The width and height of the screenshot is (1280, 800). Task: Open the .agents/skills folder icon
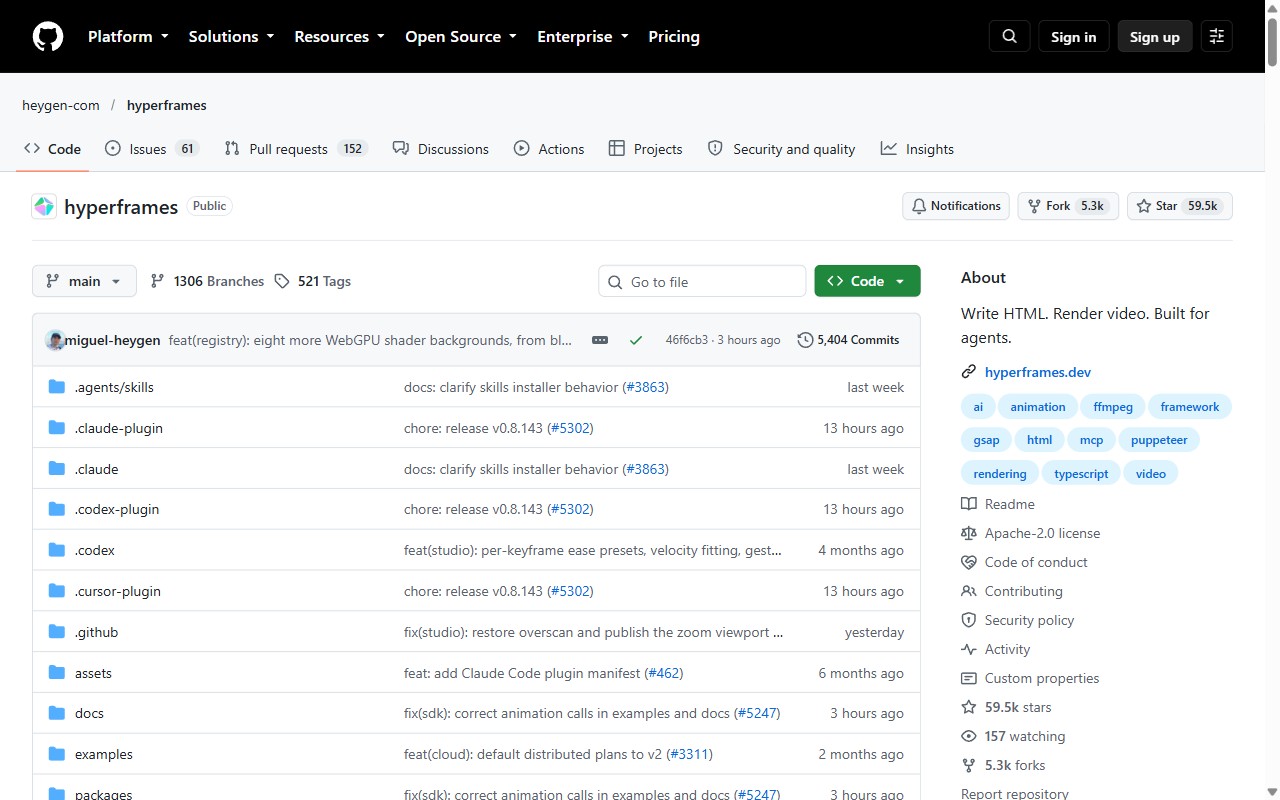click(x=57, y=387)
